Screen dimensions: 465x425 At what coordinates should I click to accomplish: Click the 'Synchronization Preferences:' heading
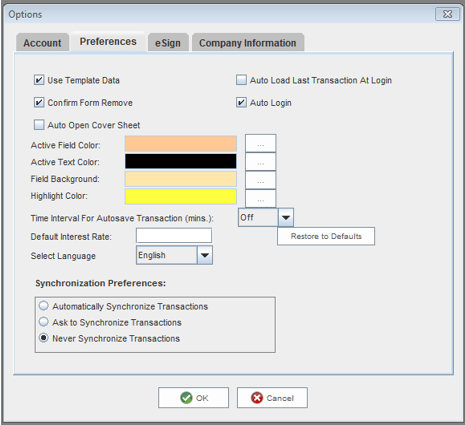click(x=101, y=283)
